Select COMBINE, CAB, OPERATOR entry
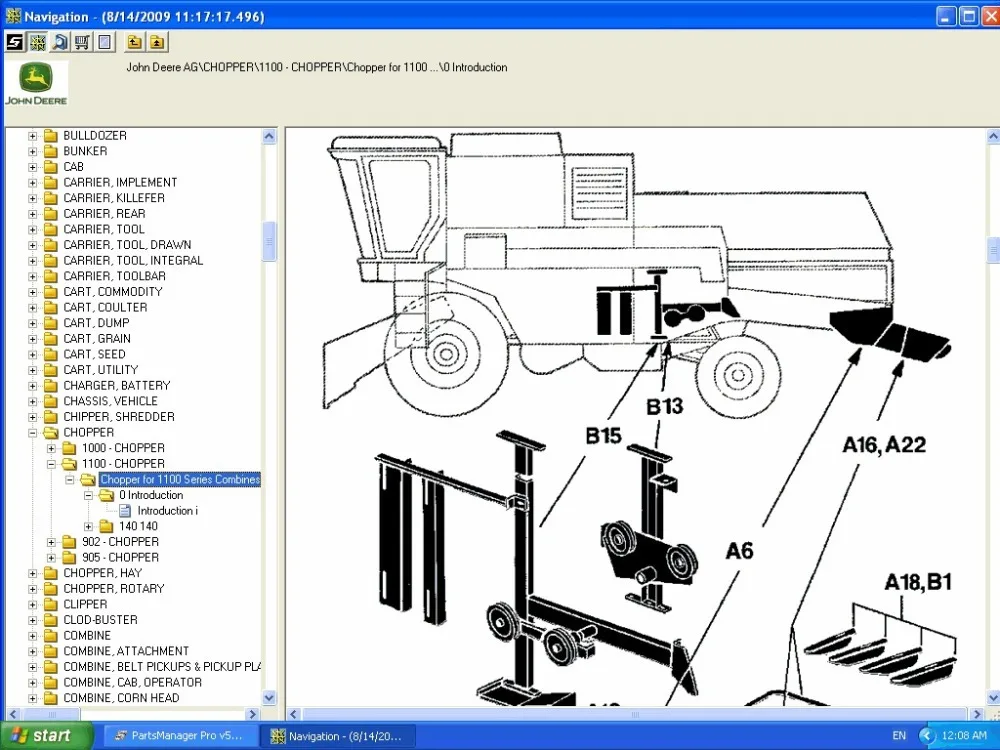This screenshot has height=750, width=1000. [133, 682]
